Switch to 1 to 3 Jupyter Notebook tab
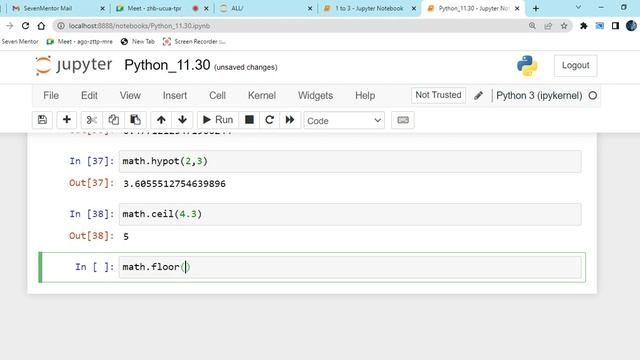 (369, 8)
